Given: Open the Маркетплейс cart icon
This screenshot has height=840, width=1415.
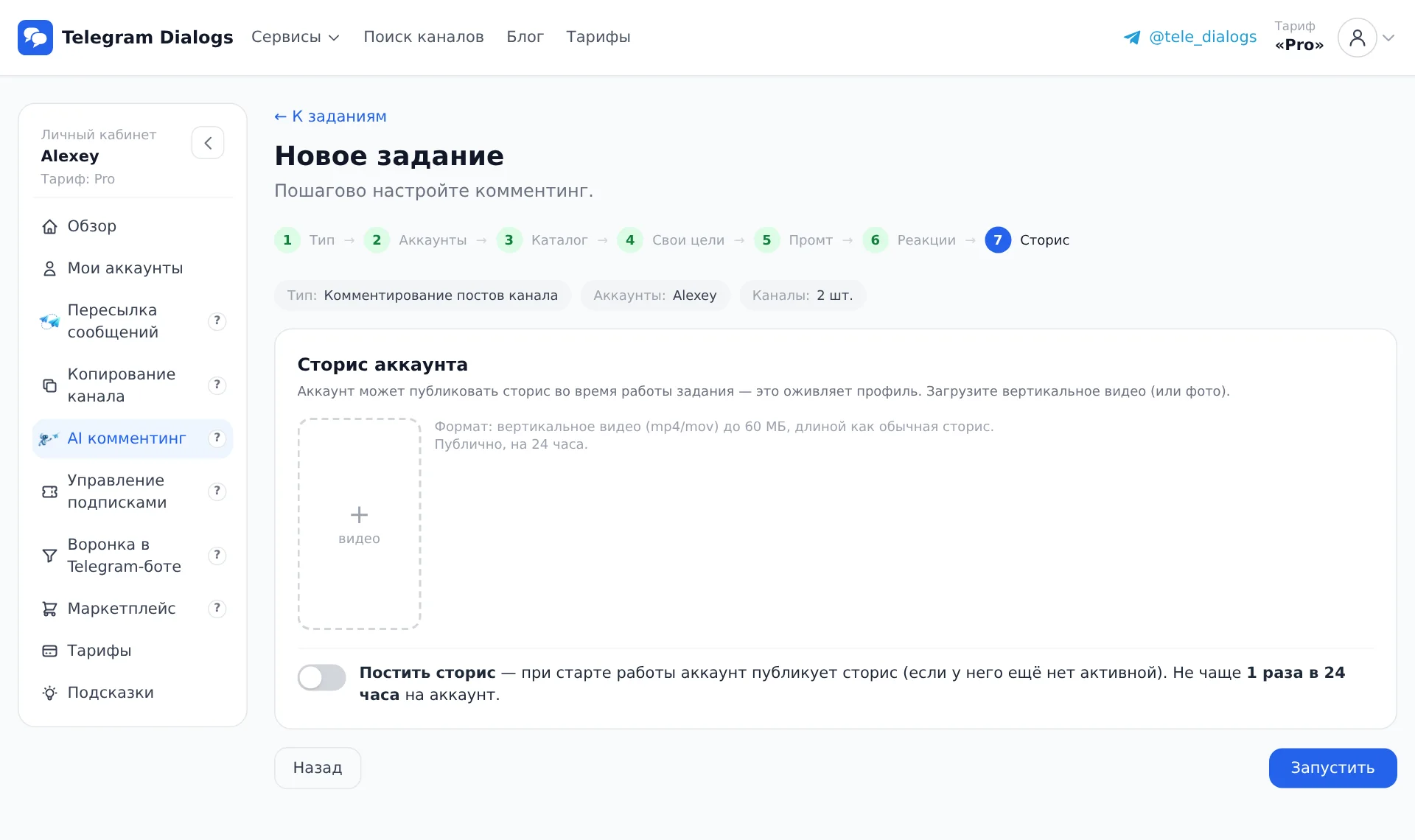Looking at the screenshot, I should pos(49,609).
